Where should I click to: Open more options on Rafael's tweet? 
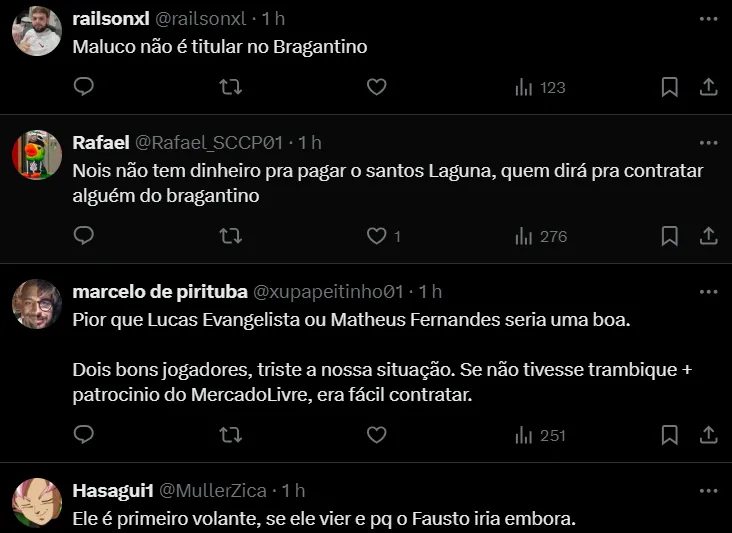pyautogui.click(x=708, y=143)
